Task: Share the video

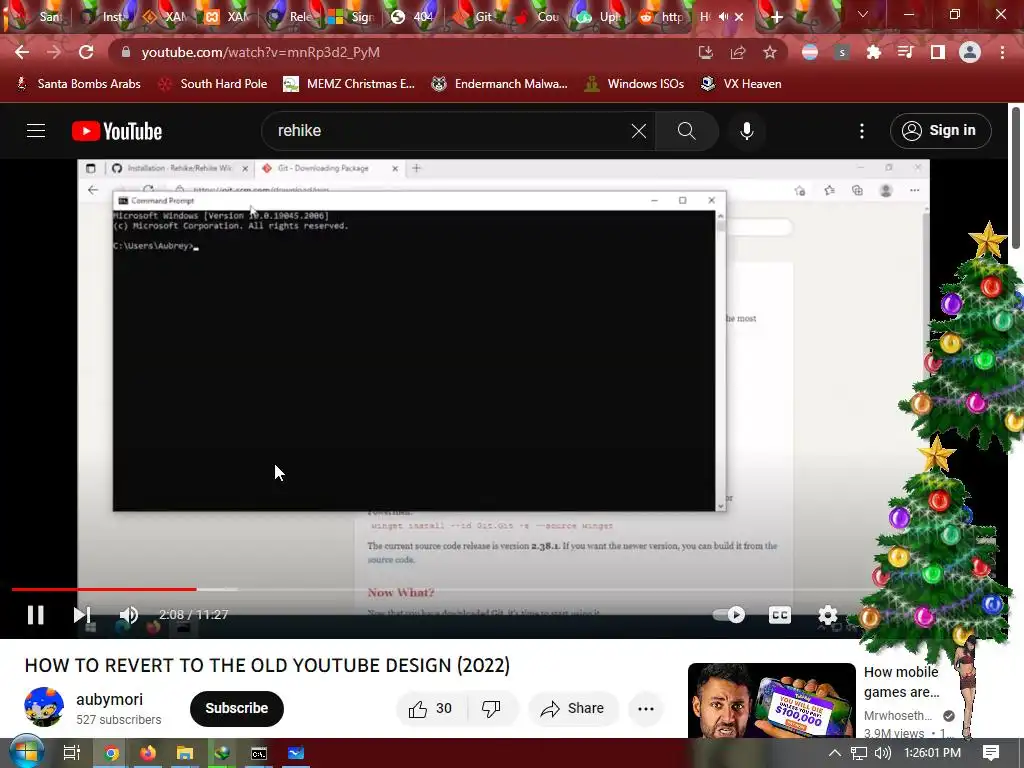Action: click(x=572, y=709)
